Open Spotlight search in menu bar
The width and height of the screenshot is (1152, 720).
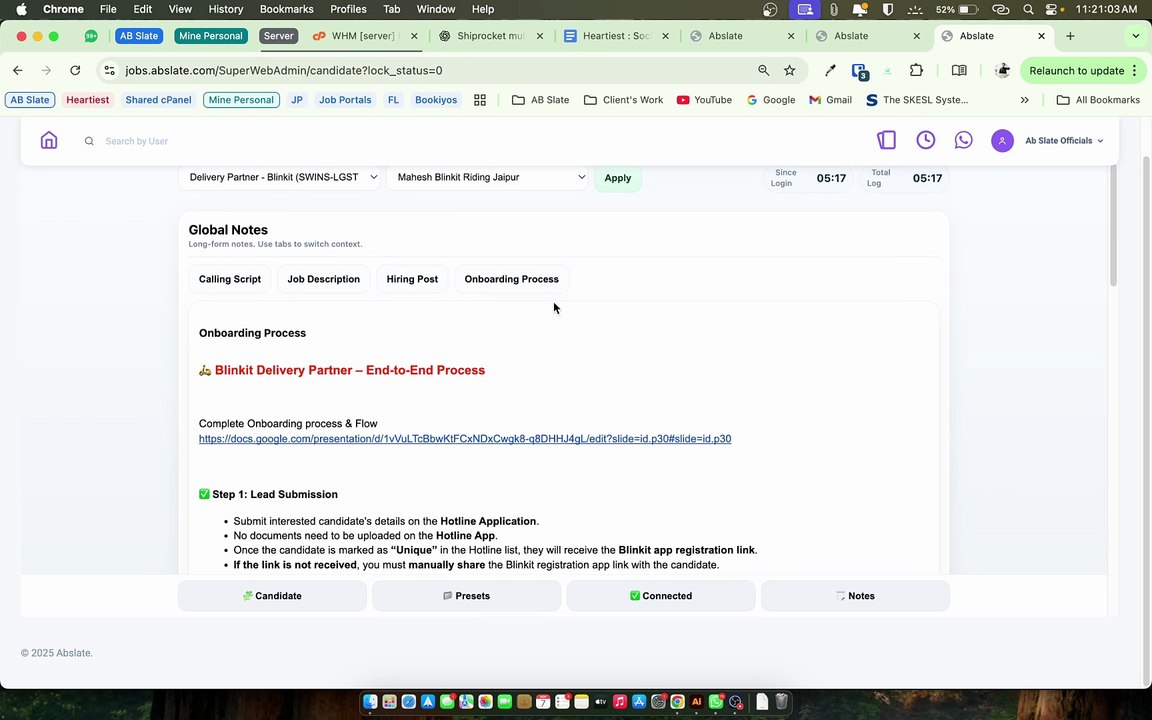pyautogui.click(x=1028, y=10)
